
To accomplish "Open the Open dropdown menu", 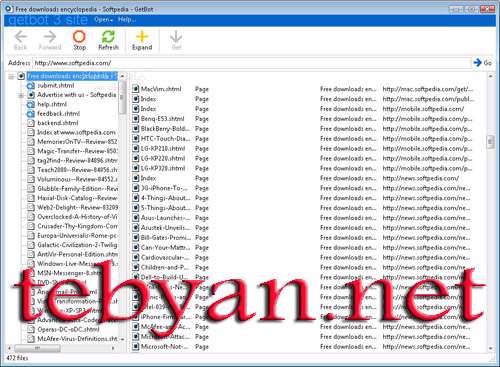I will click(103, 20).
